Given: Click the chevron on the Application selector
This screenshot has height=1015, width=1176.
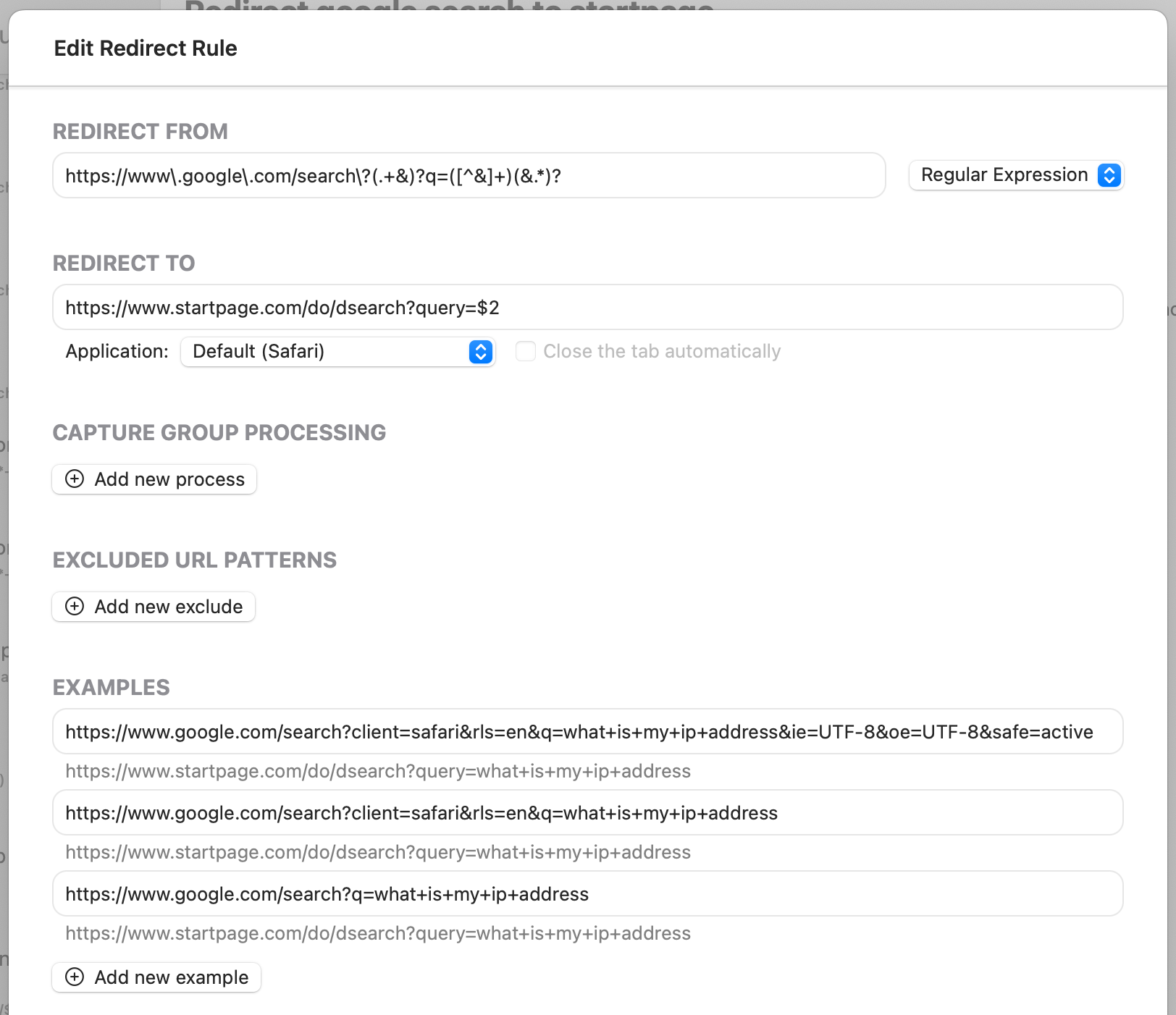Looking at the screenshot, I should [x=479, y=352].
